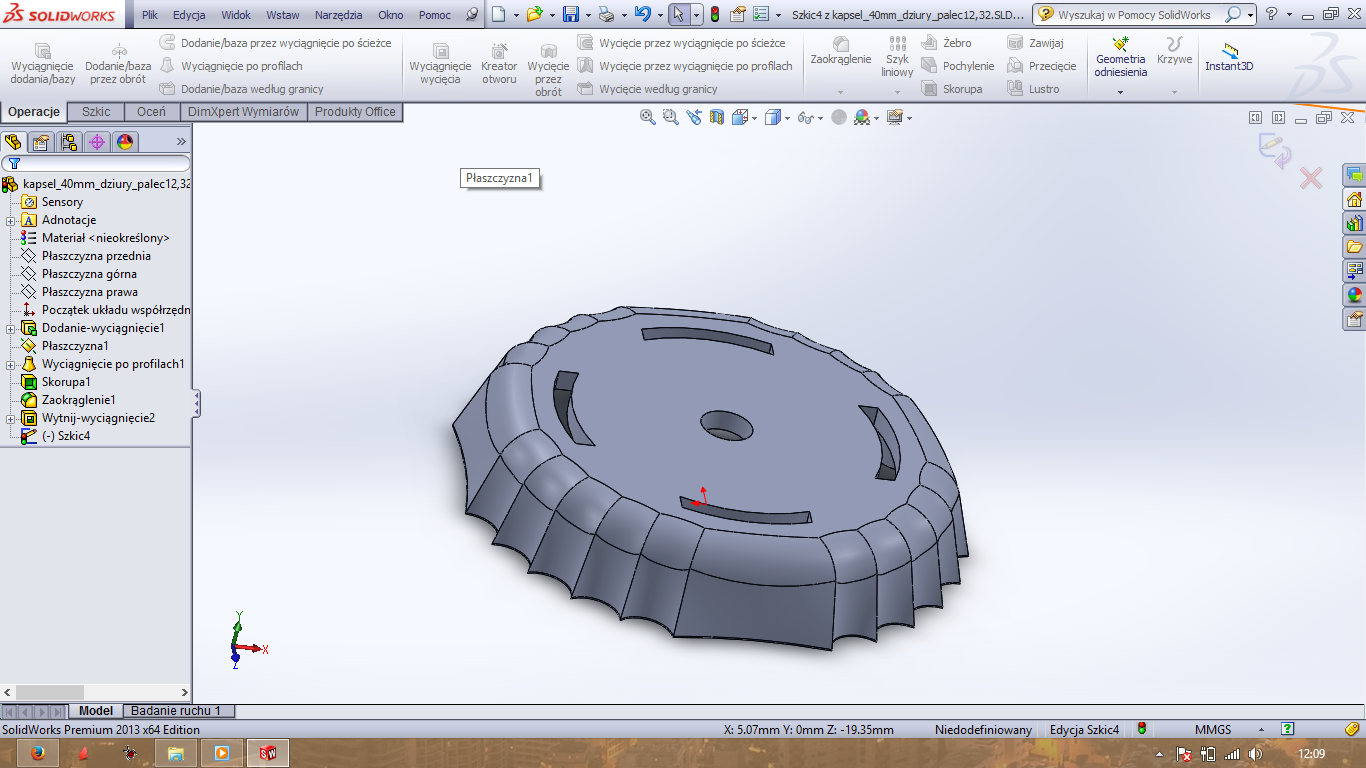Image resolution: width=1366 pixels, height=768 pixels.
Task: Switch to the Produkty Office tab
Action: tap(355, 112)
